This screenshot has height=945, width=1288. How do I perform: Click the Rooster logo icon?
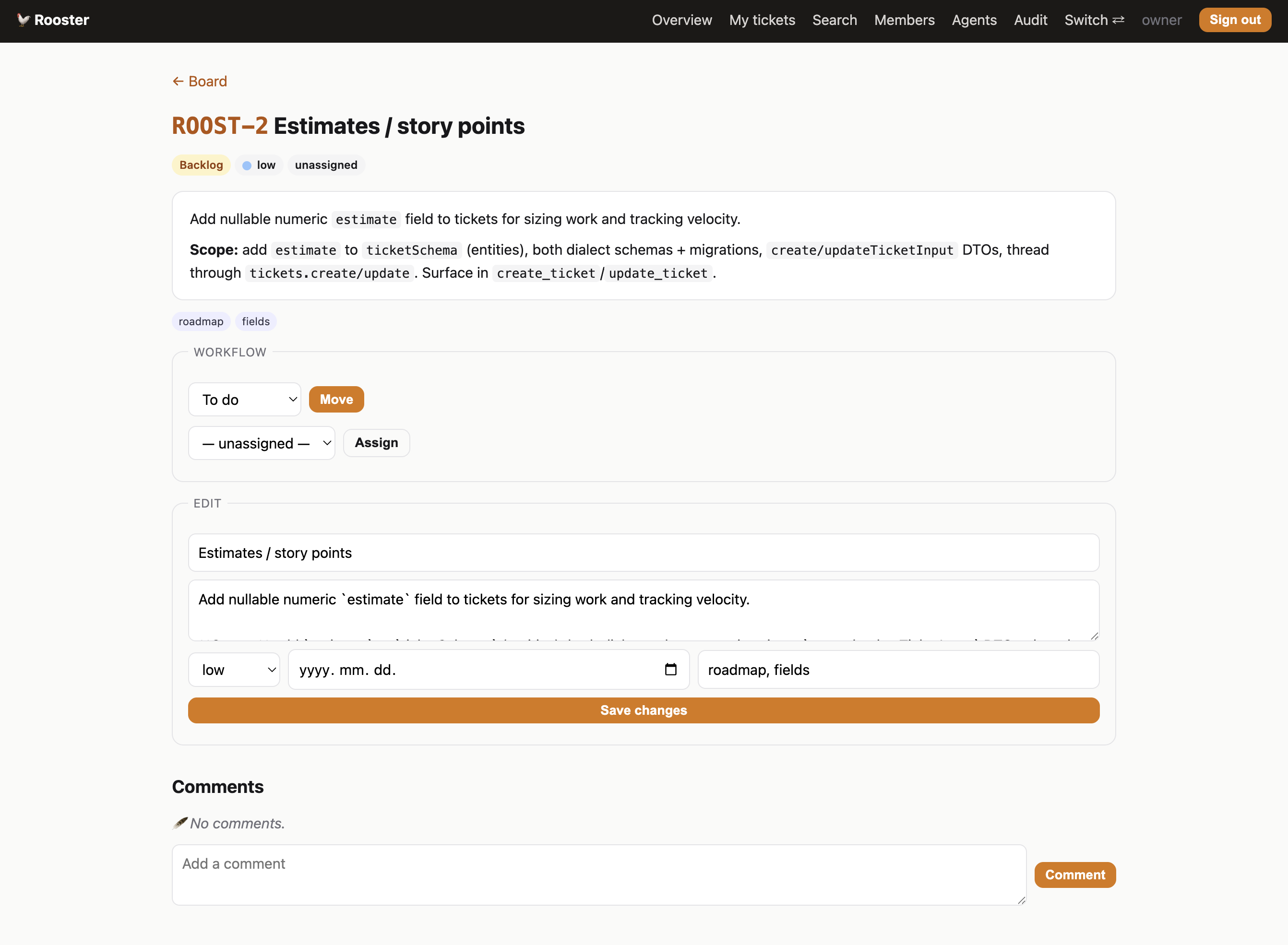[23, 20]
